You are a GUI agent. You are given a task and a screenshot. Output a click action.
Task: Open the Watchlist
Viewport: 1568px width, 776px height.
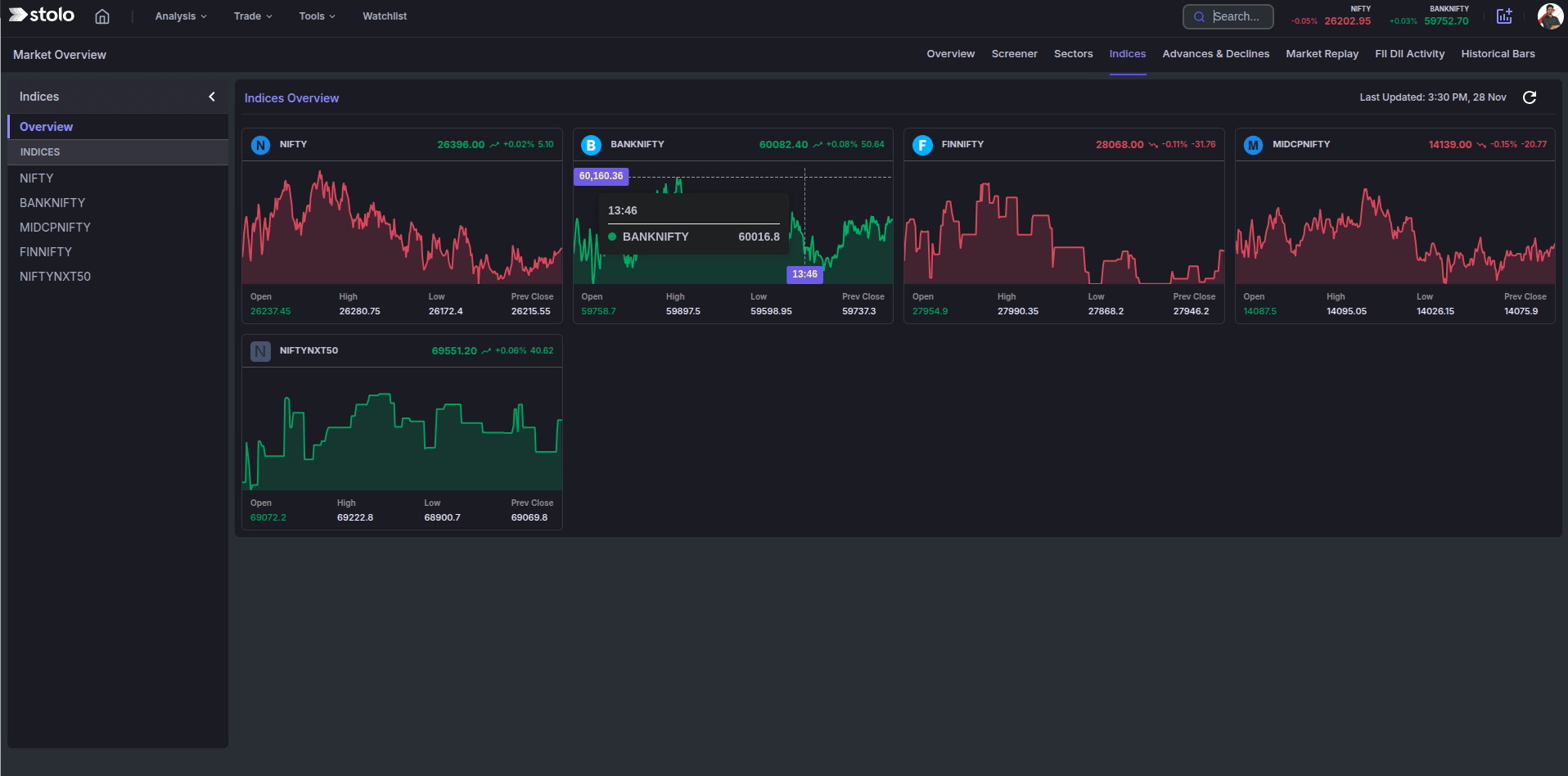(384, 16)
